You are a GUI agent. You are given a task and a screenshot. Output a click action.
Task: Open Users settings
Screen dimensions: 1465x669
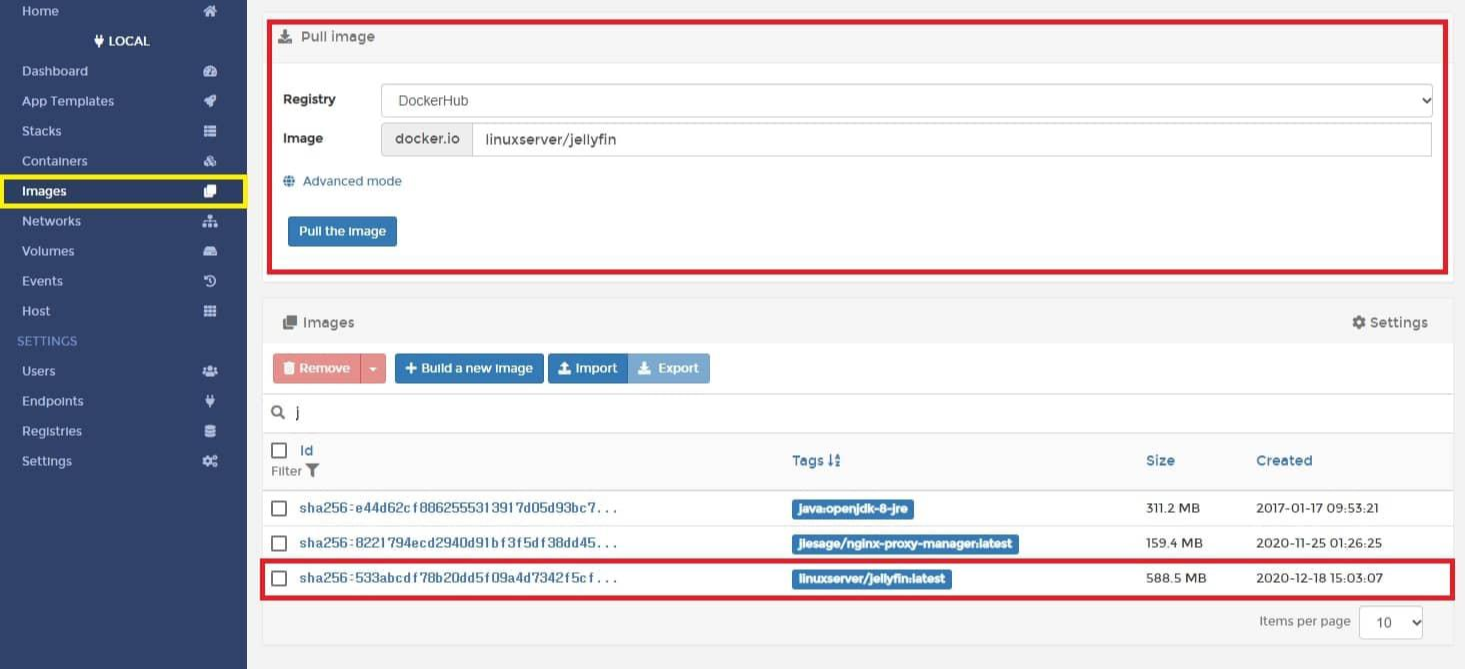click(39, 371)
